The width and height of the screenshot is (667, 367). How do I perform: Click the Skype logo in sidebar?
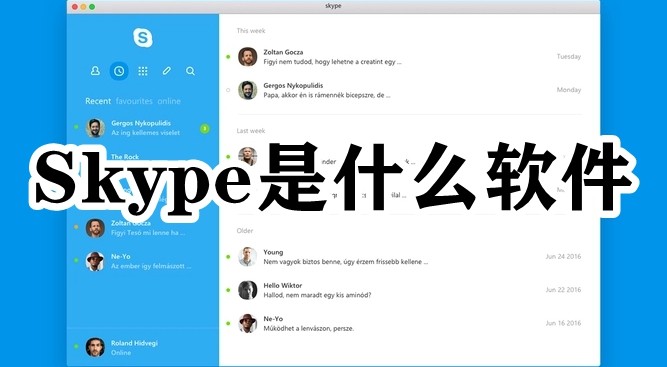coord(143,37)
